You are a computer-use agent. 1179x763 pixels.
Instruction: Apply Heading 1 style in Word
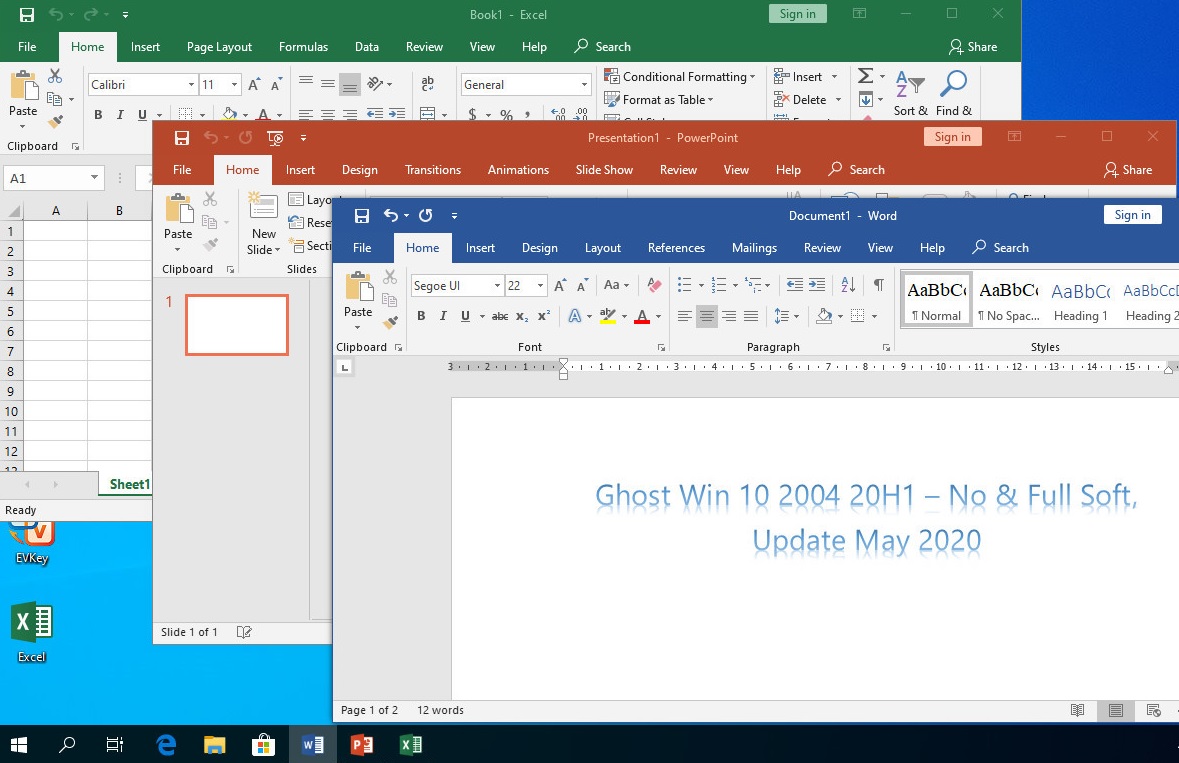tap(1080, 301)
